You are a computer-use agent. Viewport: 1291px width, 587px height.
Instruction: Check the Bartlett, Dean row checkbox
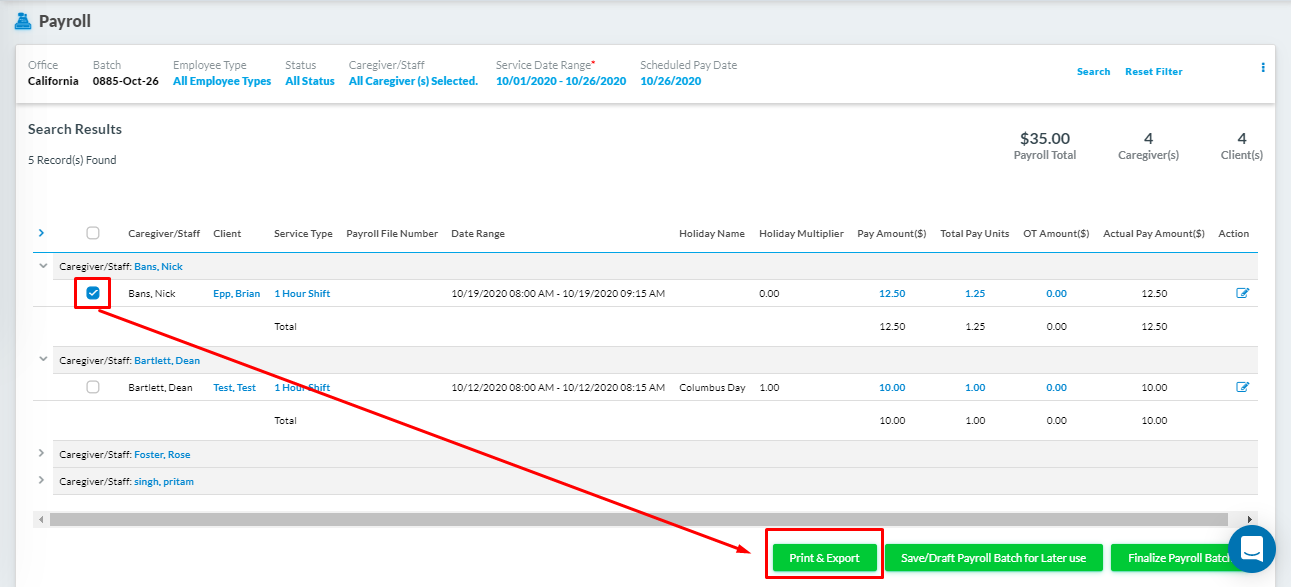click(x=93, y=387)
